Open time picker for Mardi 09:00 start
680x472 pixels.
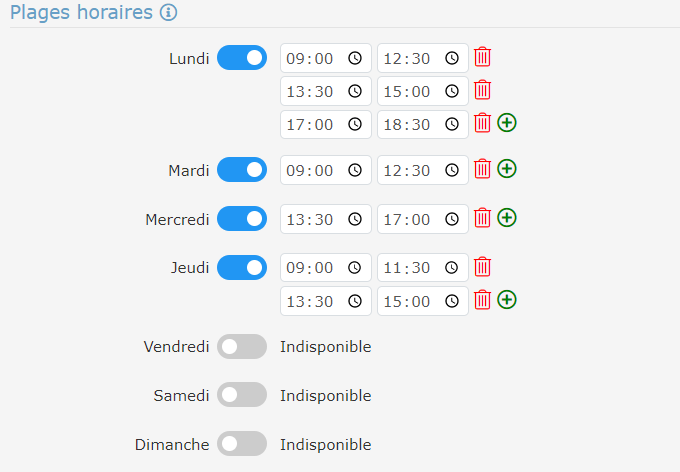354,170
